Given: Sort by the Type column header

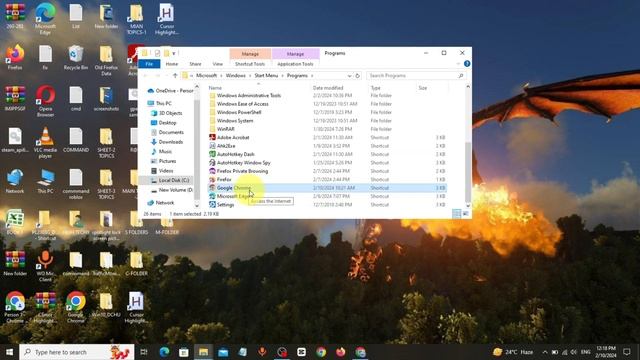Looking at the screenshot, I should (392, 88).
